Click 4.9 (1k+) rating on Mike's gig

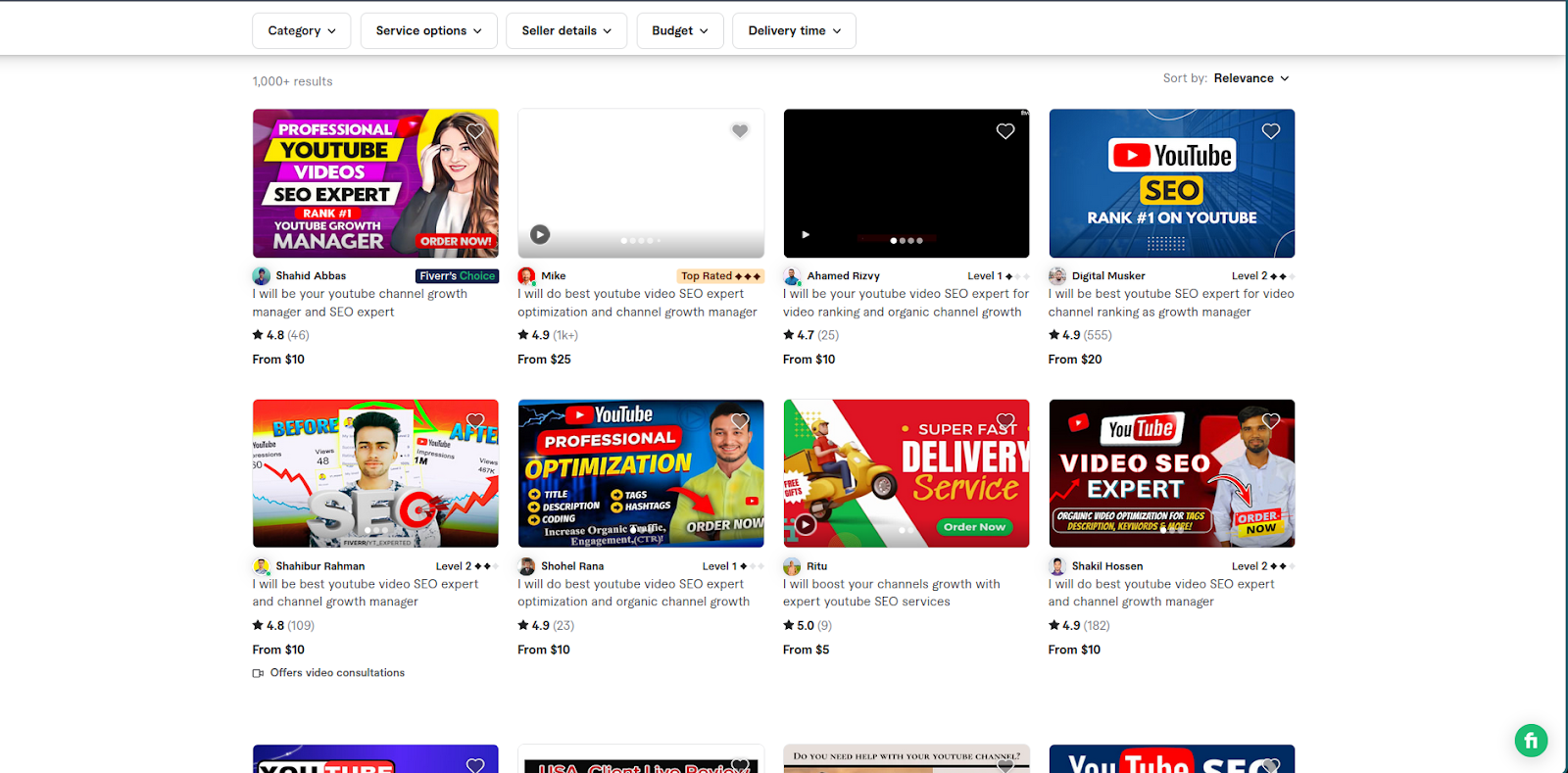coord(548,335)
